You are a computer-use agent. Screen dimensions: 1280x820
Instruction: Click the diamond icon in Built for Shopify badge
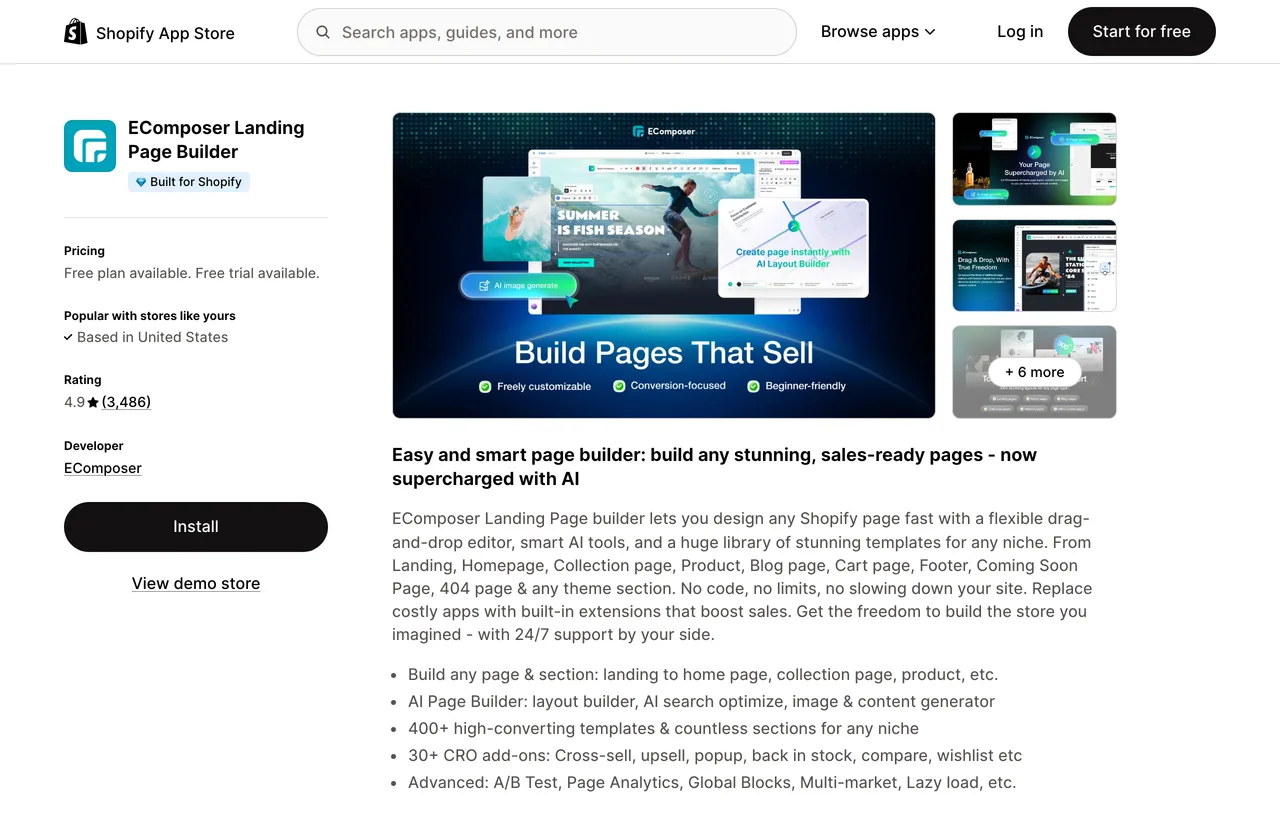141,182
